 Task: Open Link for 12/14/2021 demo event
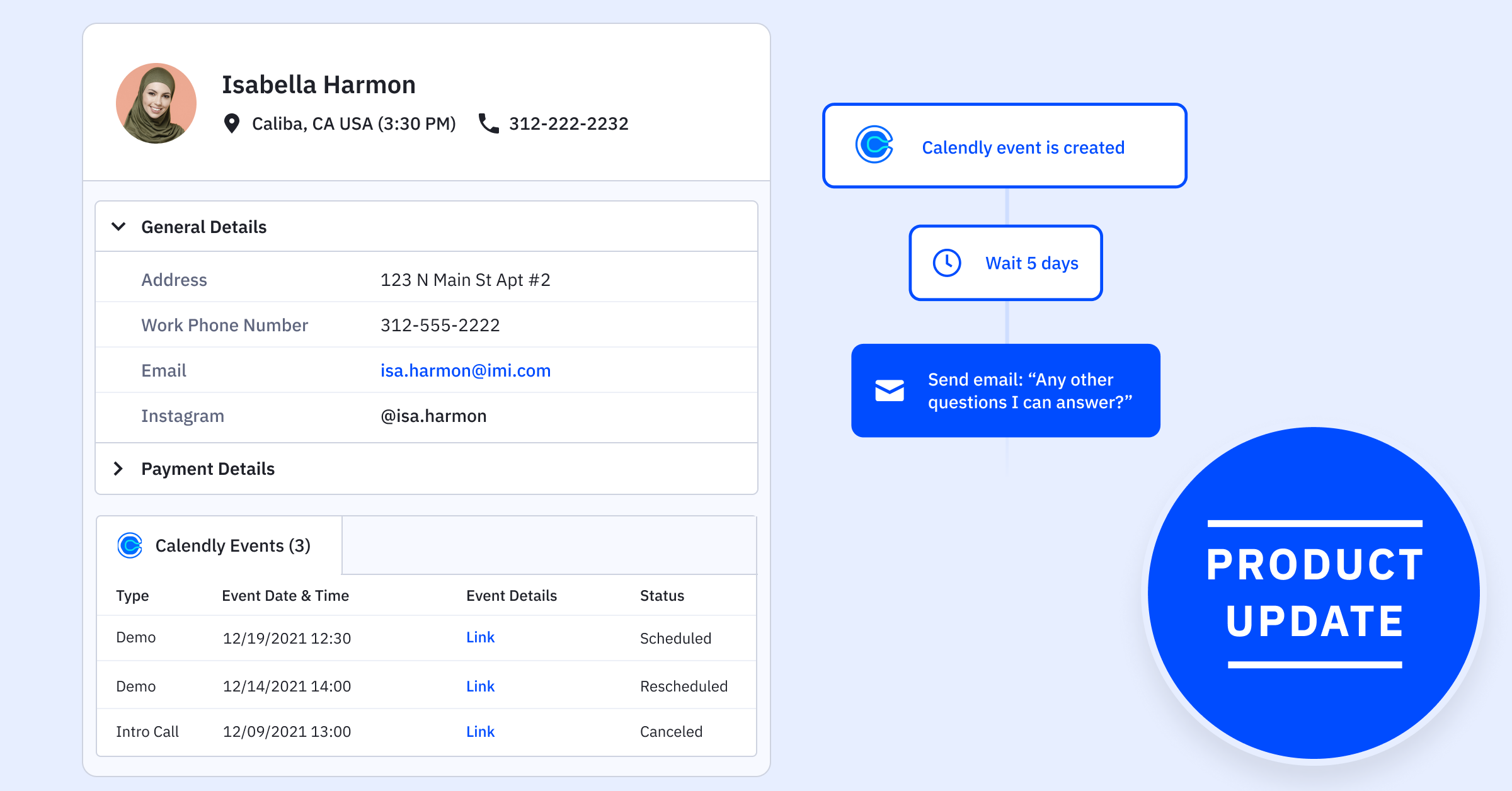tap(480, 686)
